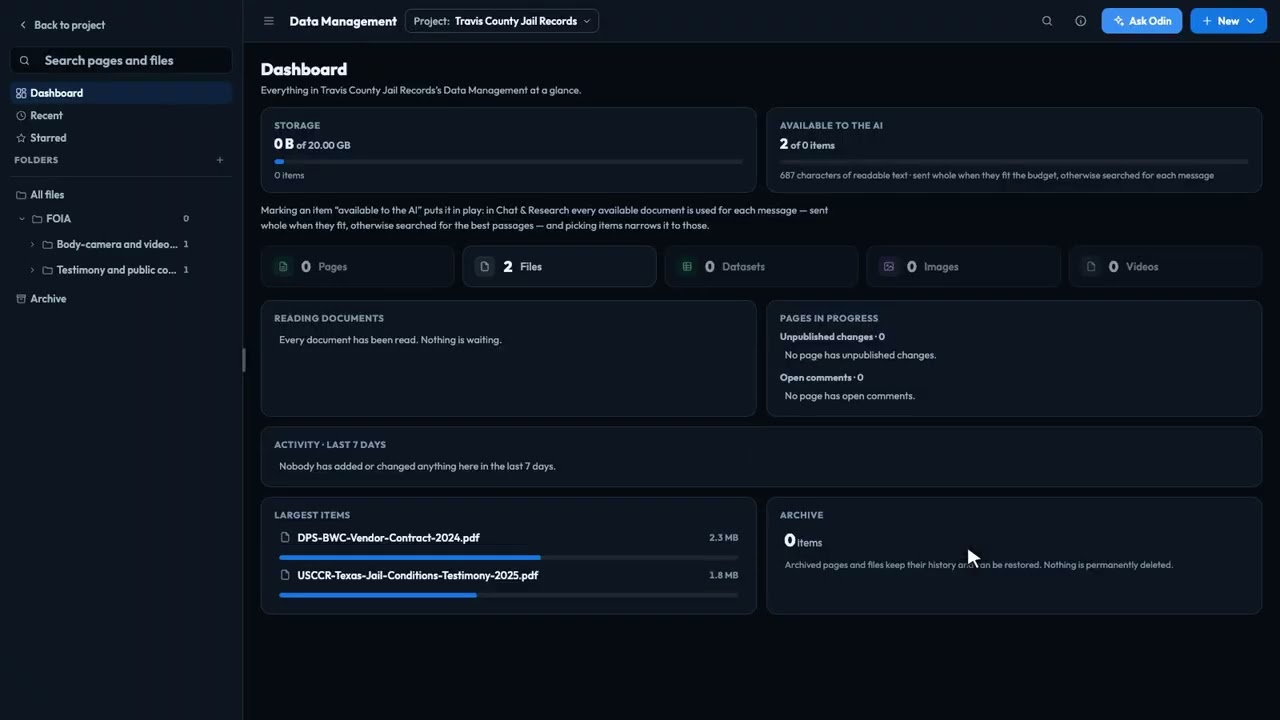Expand the Body-camera and video folder chevron
The image size is (1280, 720).
(x=32, y=245)
